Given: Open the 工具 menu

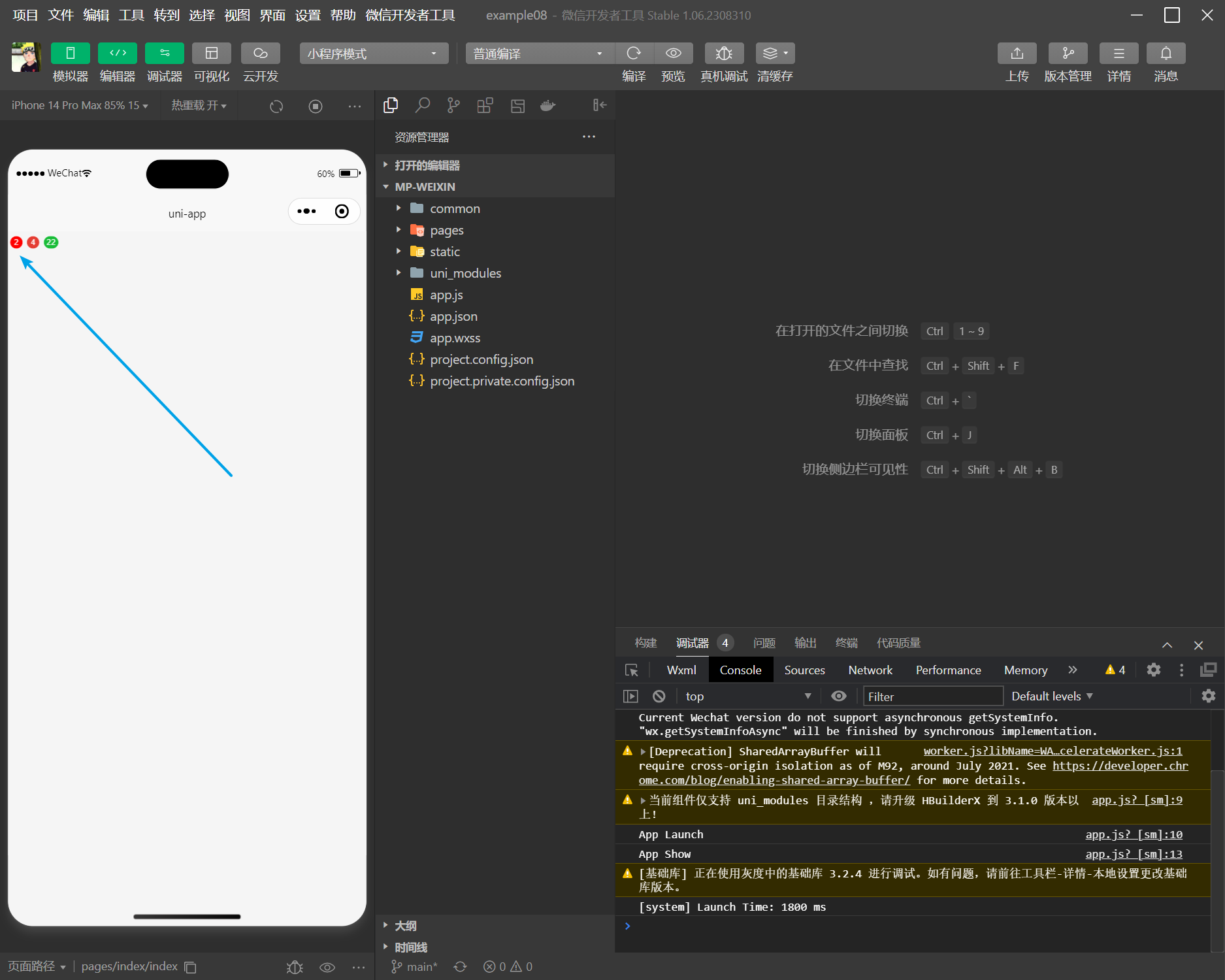Looking at the screenshot, I should pos(131,15).
